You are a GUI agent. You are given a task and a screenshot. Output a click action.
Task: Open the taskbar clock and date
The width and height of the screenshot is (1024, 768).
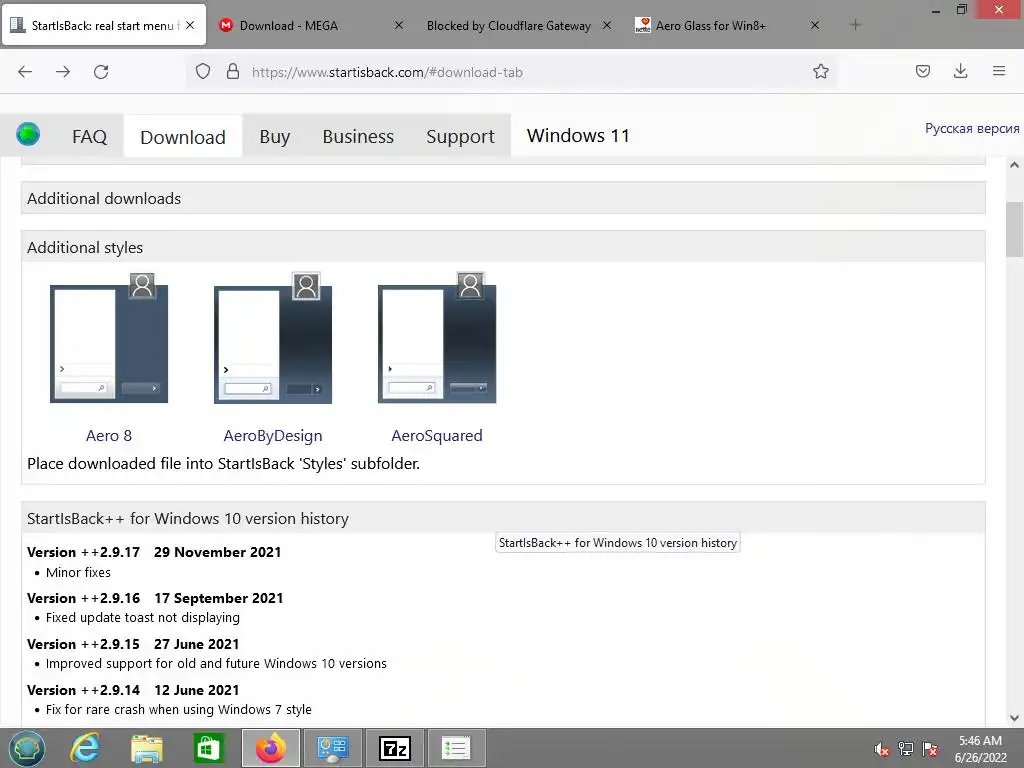(x=980, y=749)
